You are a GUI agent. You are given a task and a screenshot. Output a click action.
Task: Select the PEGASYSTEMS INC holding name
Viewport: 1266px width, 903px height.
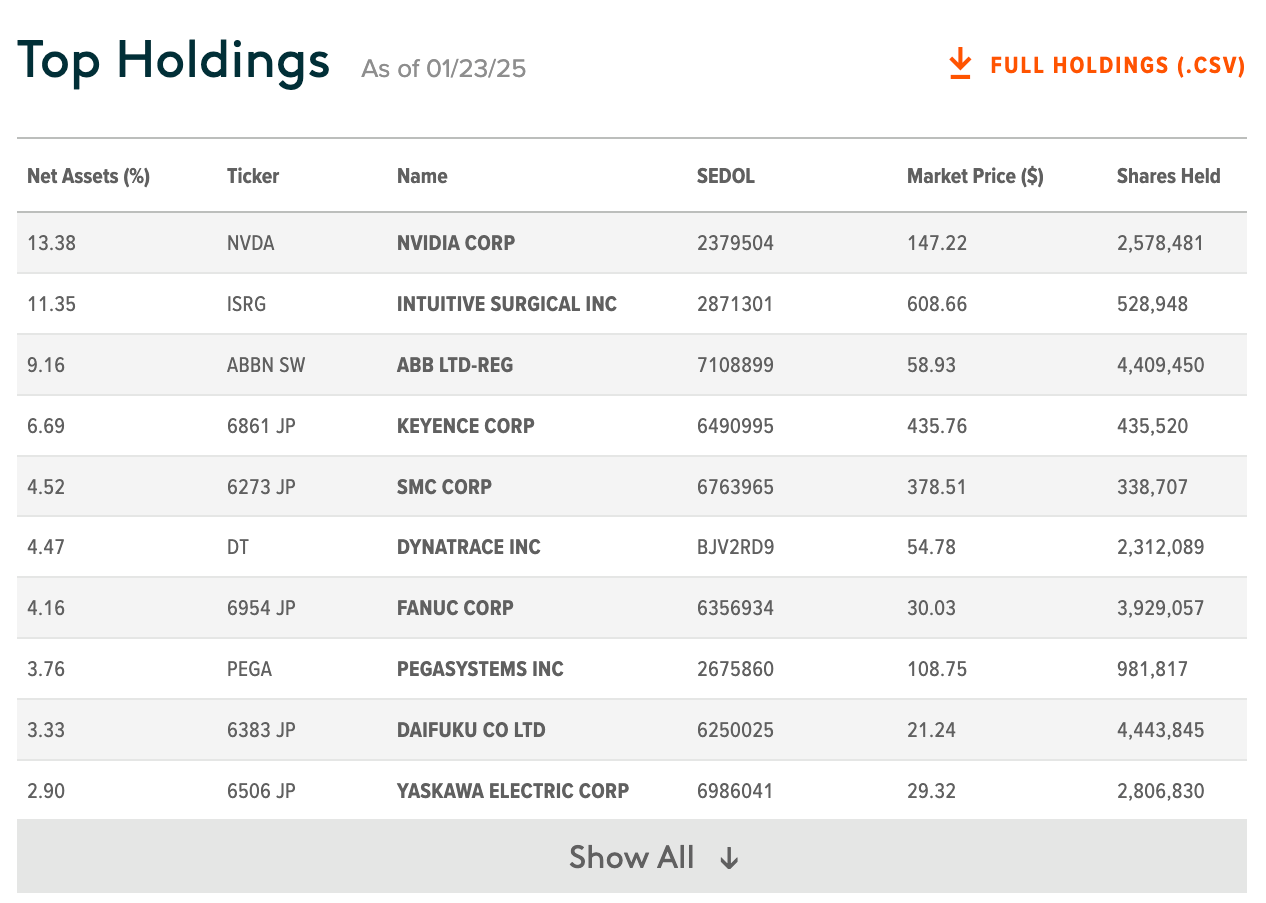(480, 669)
